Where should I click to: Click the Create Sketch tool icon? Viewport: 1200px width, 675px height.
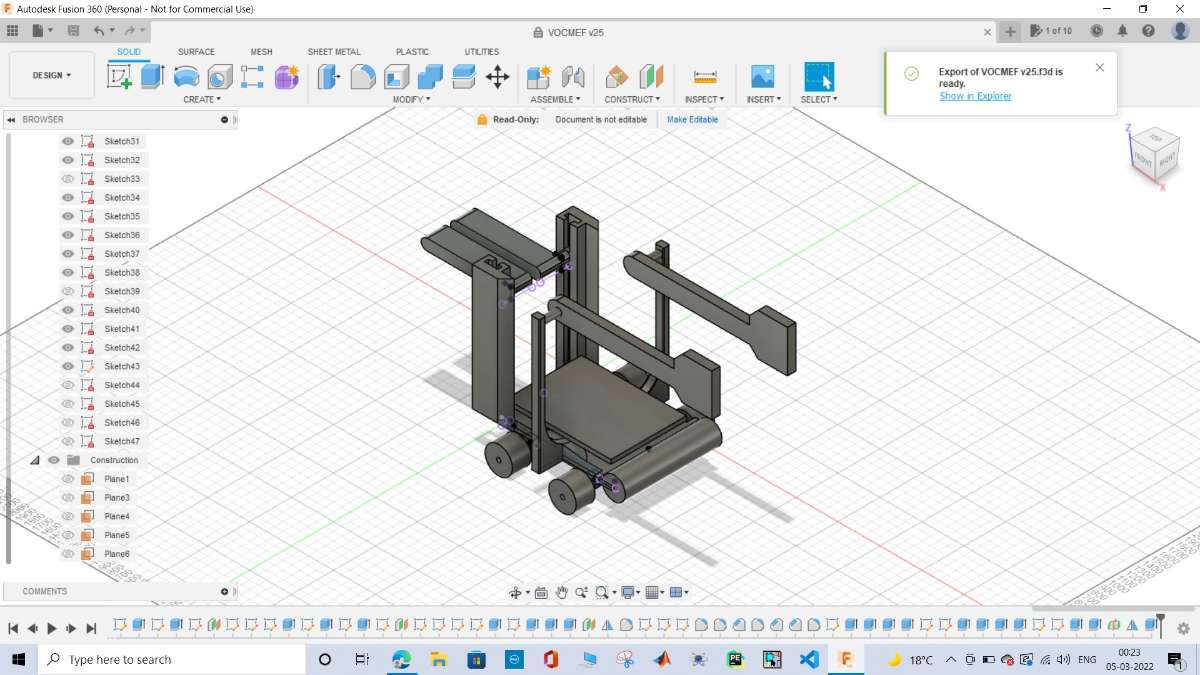120,77
